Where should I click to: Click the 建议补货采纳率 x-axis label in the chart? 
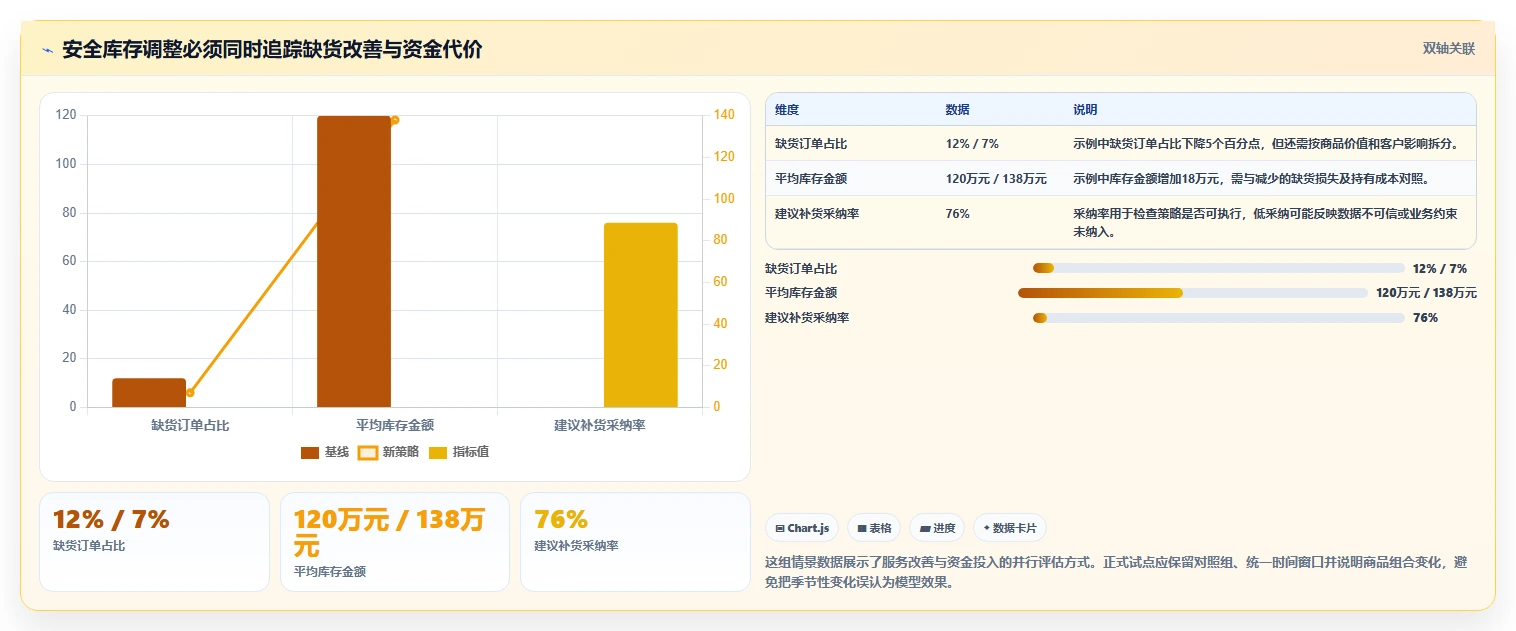[x=600, y=425]
